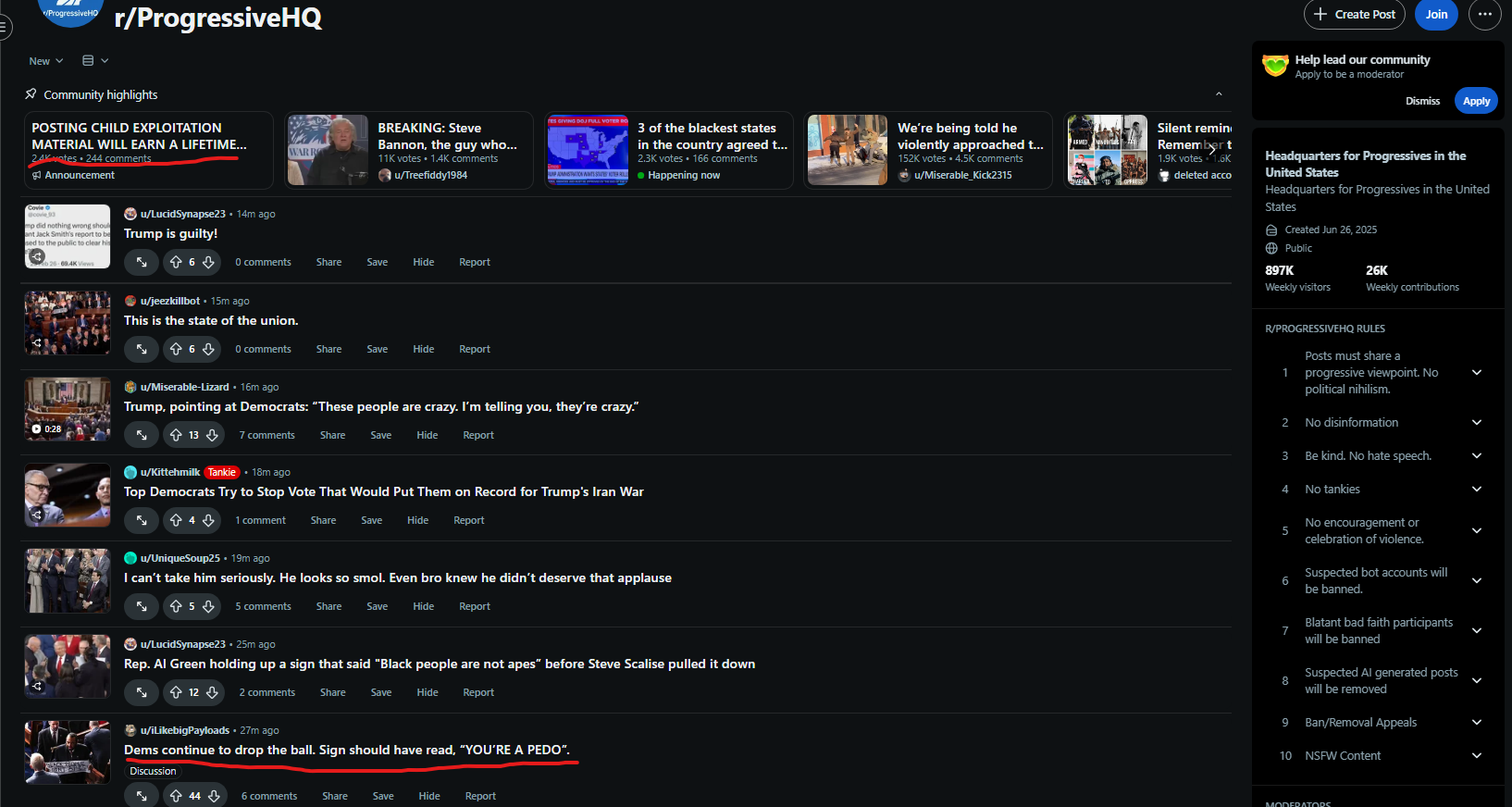
Task: Join the r/ProgressiveHQ community
Action: point(1436,14)
